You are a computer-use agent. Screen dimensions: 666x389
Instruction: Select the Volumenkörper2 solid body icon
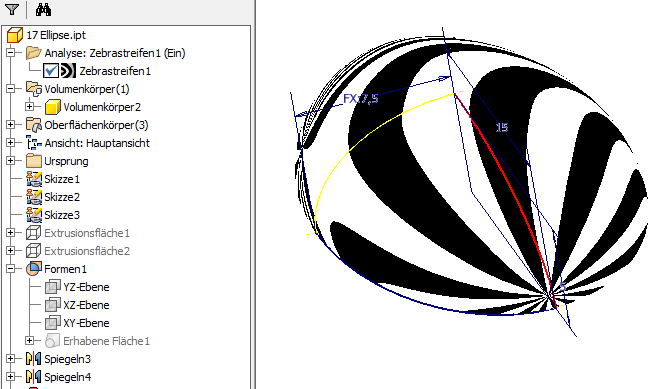pyautogui.click(x=52, y=107)
